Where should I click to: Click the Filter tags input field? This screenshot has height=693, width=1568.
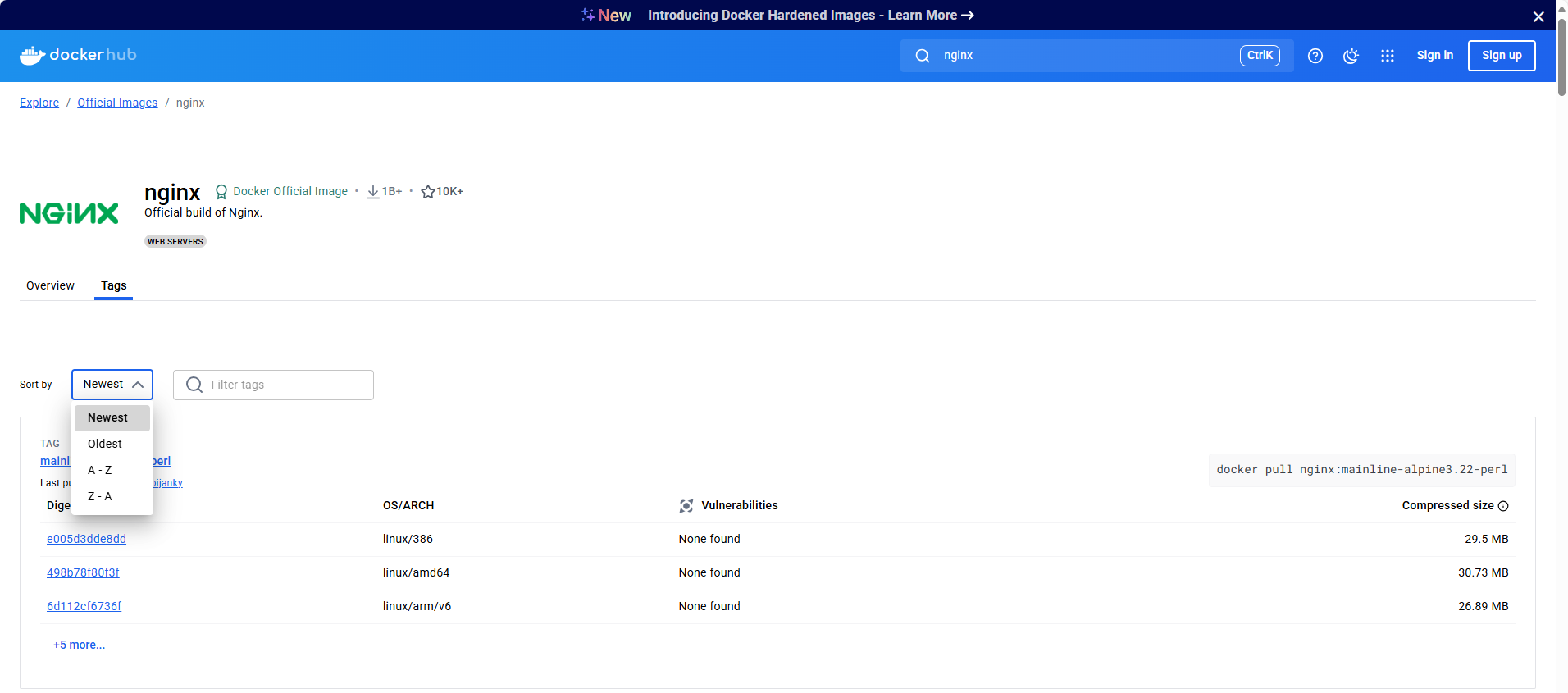pyautogui.click(x=274, y=385)
